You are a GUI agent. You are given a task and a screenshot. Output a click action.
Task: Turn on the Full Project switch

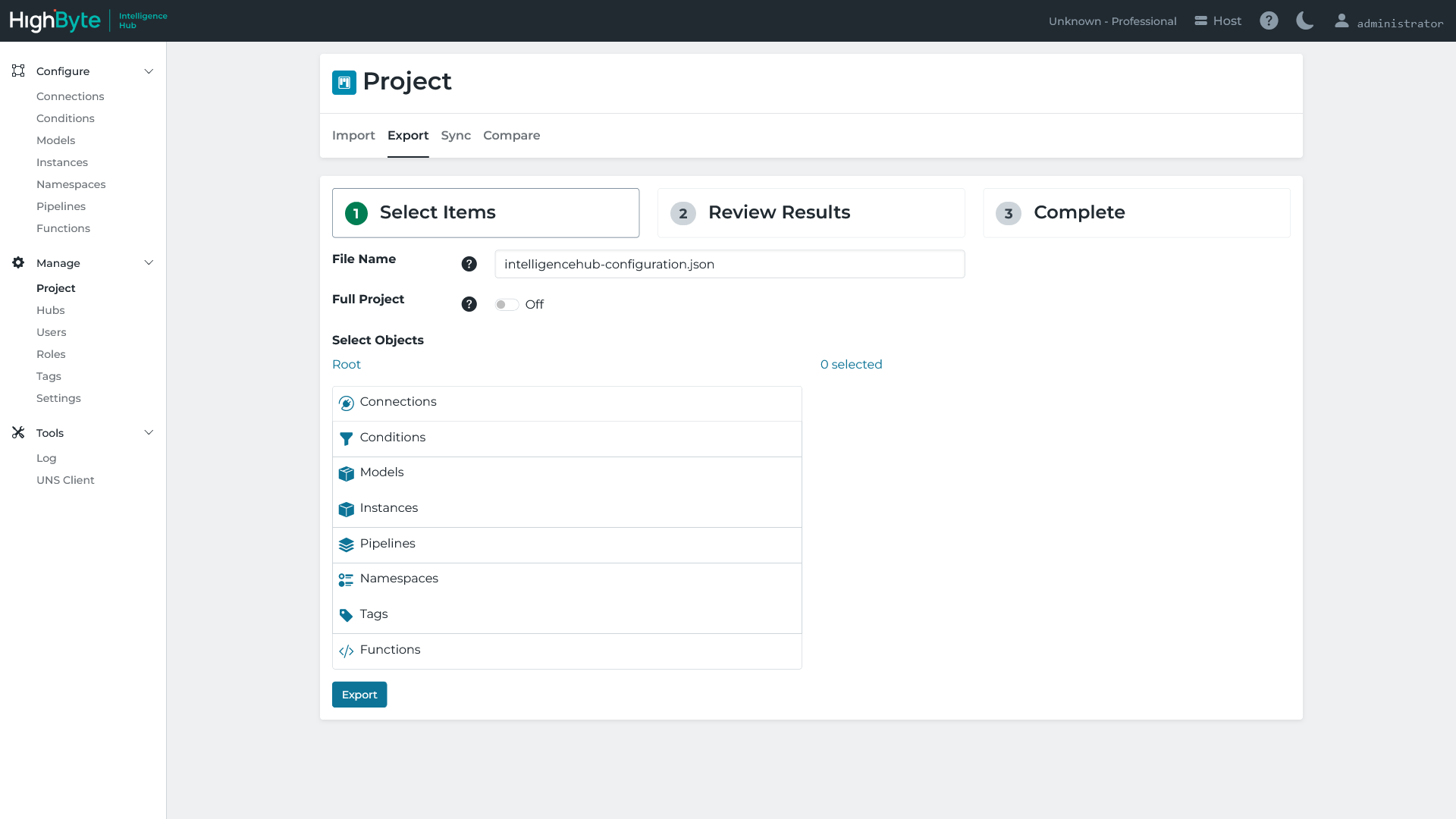tap(507, 304)
